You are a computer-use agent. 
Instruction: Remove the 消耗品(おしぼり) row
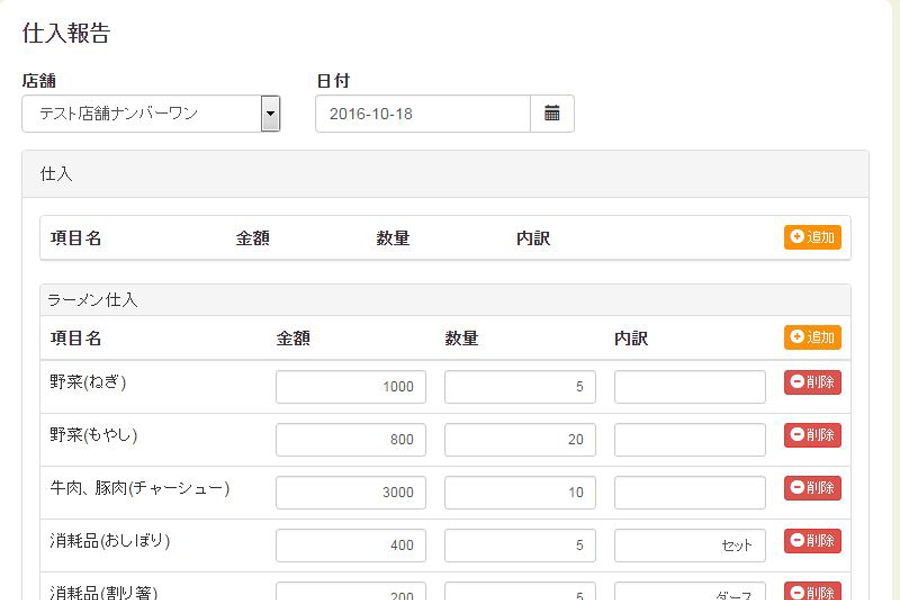(x=812, y=541)
